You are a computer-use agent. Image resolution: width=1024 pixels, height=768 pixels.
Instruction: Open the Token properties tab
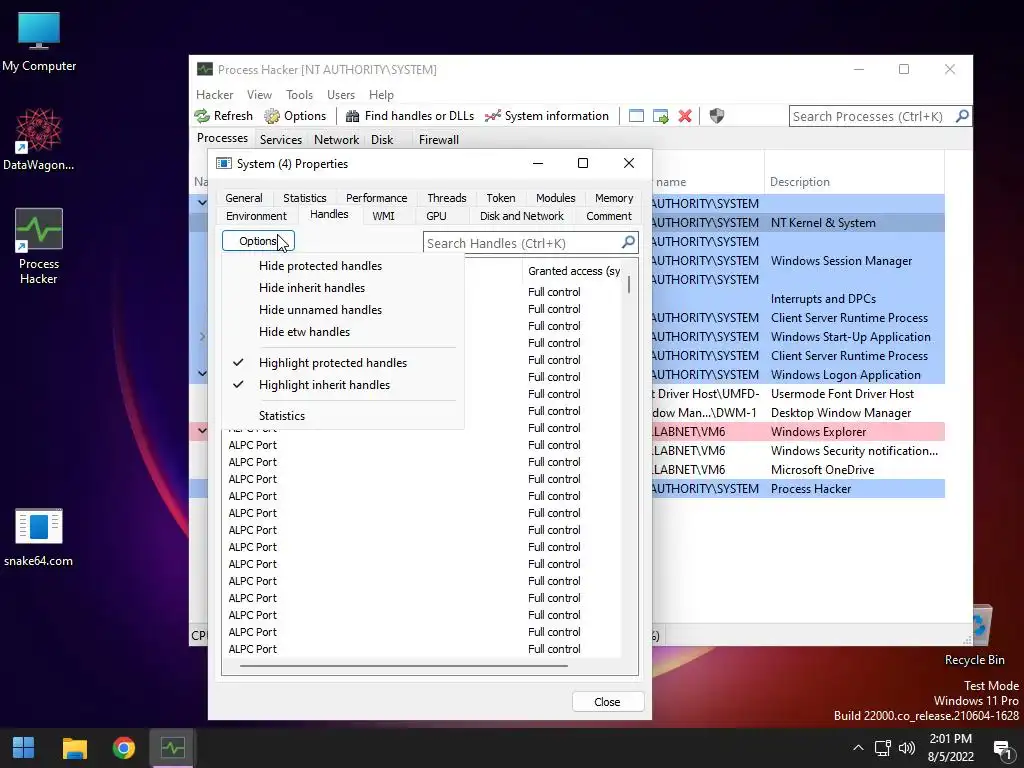501,198
